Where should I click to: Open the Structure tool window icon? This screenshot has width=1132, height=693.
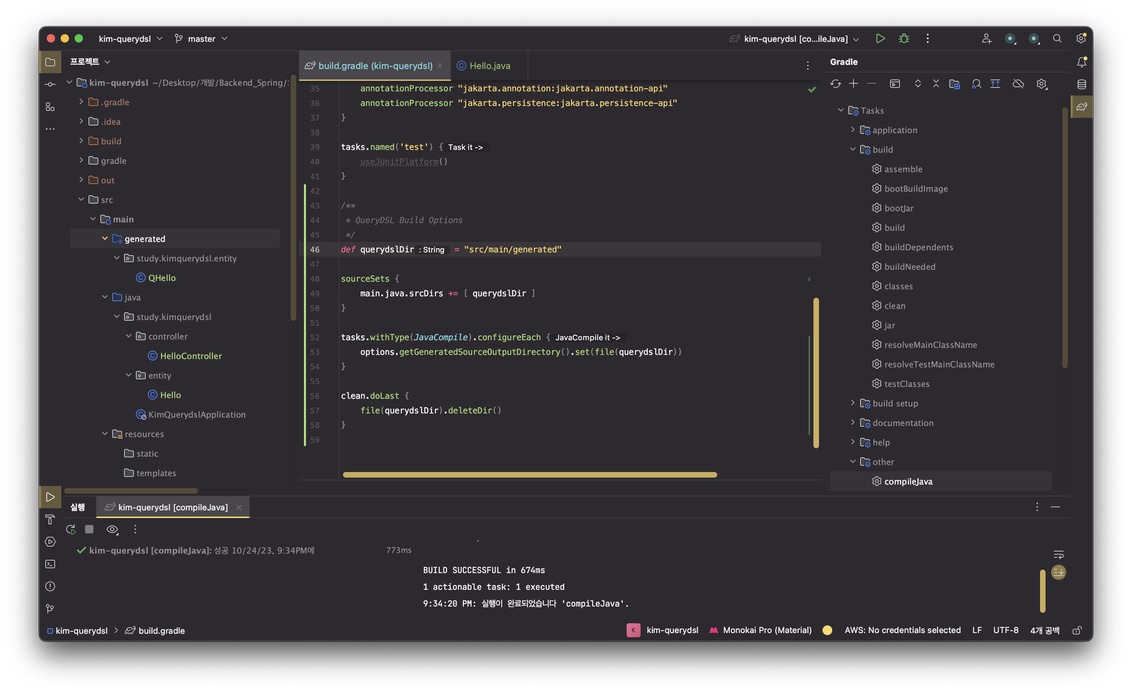[x=50, y=107]
